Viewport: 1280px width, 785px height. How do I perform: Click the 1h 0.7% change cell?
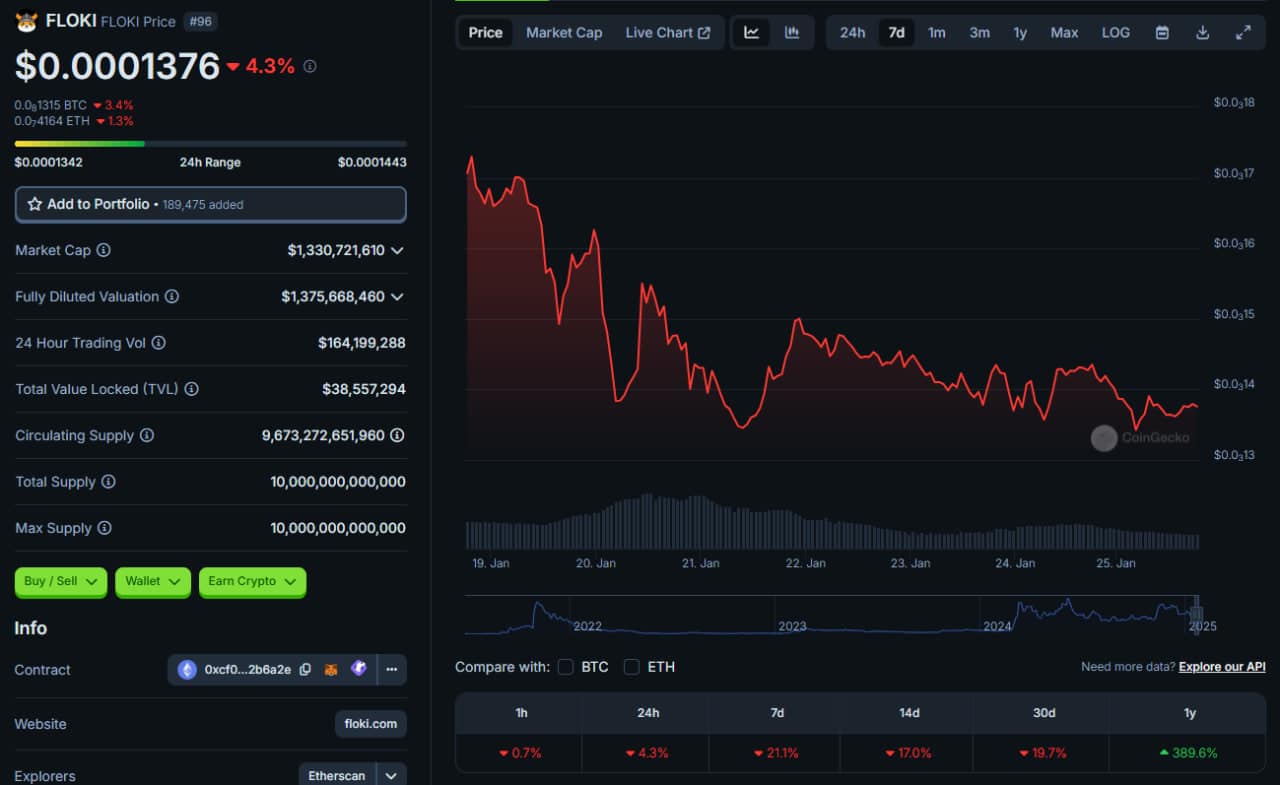click(520, 753)
